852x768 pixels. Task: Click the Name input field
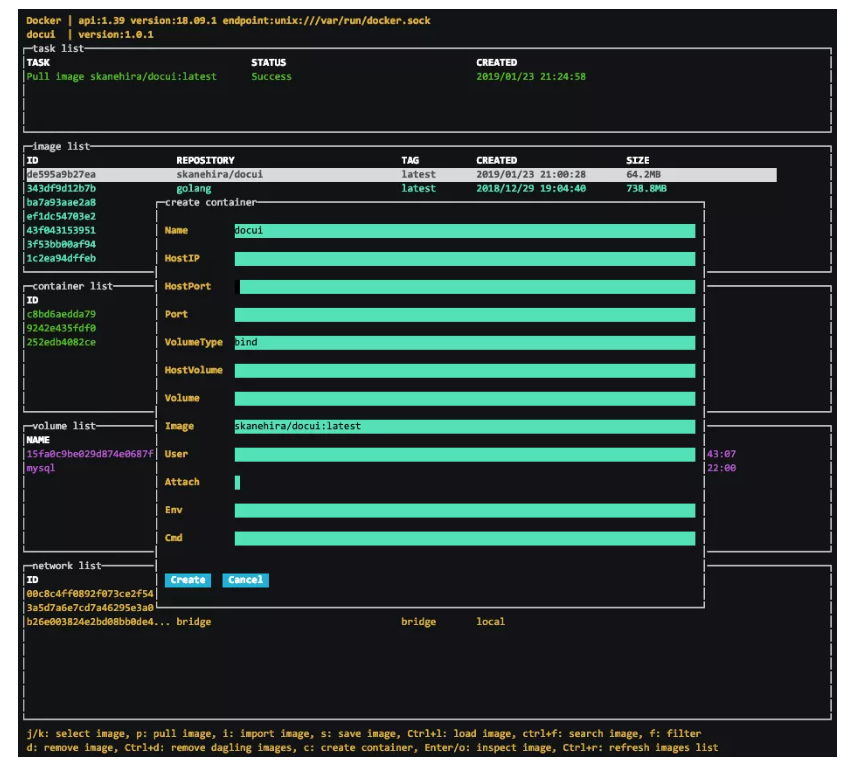(400, 230)
